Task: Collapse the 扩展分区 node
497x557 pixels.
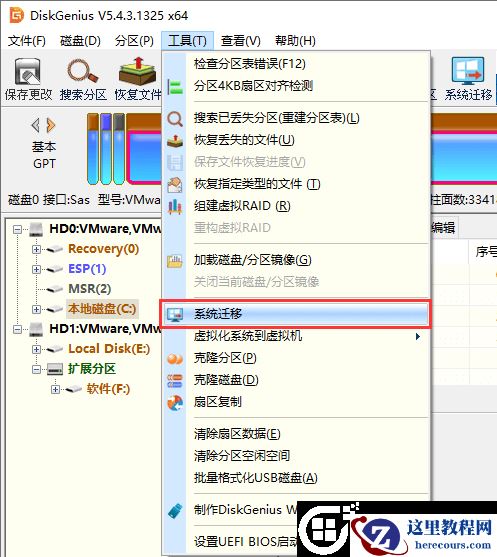Action: tap(36, 369)
